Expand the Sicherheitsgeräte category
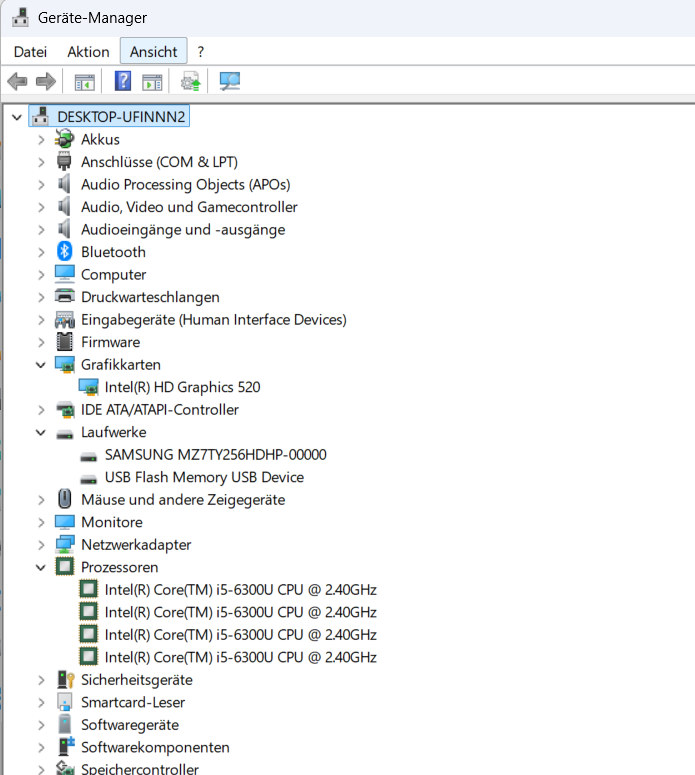The height and width of the screenshot is (775, 695). [x=41, y=680]
